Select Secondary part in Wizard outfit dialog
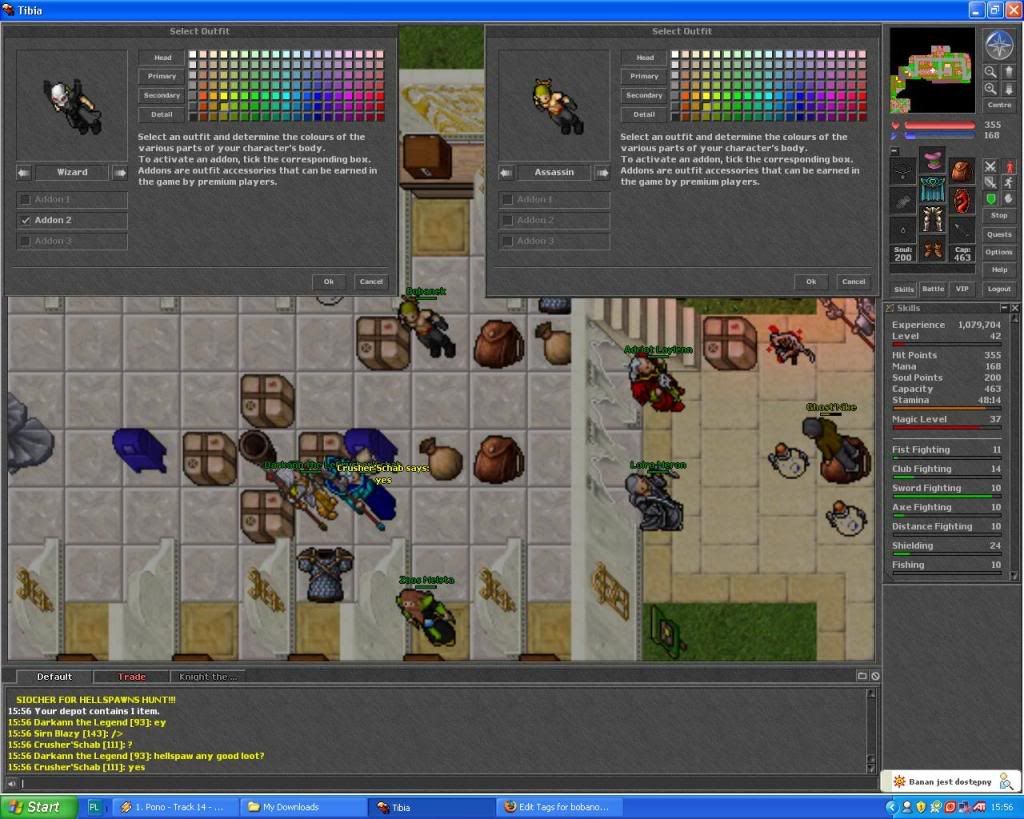The height and width of the screenshot is (819, 1024). 162,95
